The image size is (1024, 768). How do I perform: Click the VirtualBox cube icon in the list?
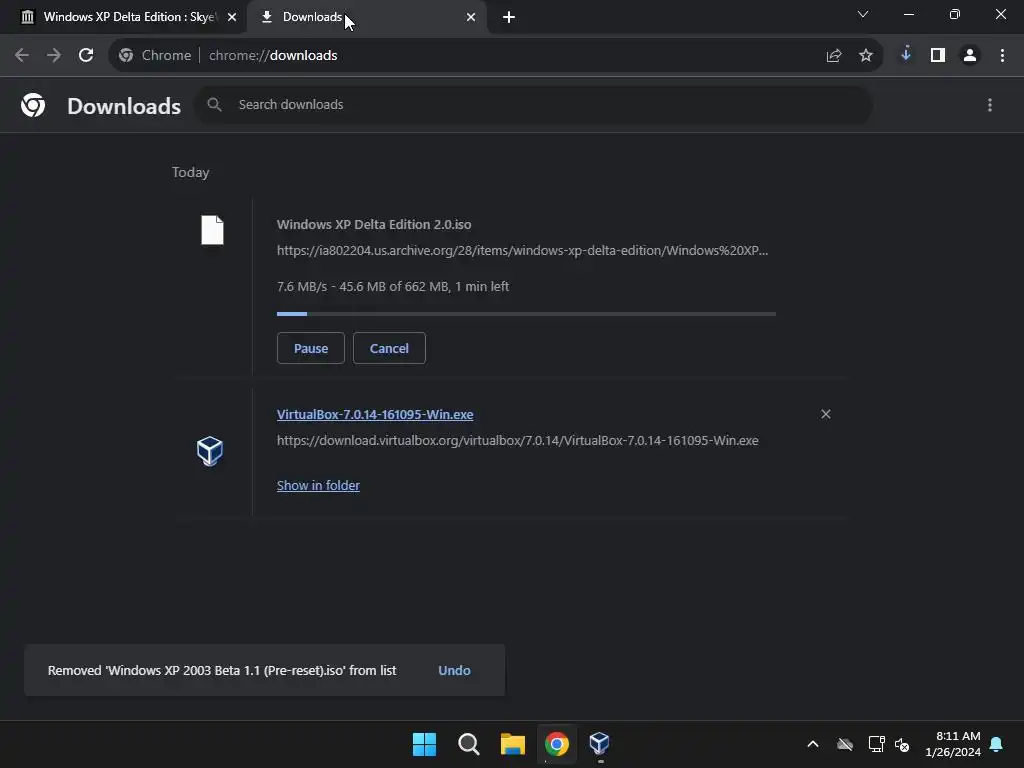tap(210, 451)
